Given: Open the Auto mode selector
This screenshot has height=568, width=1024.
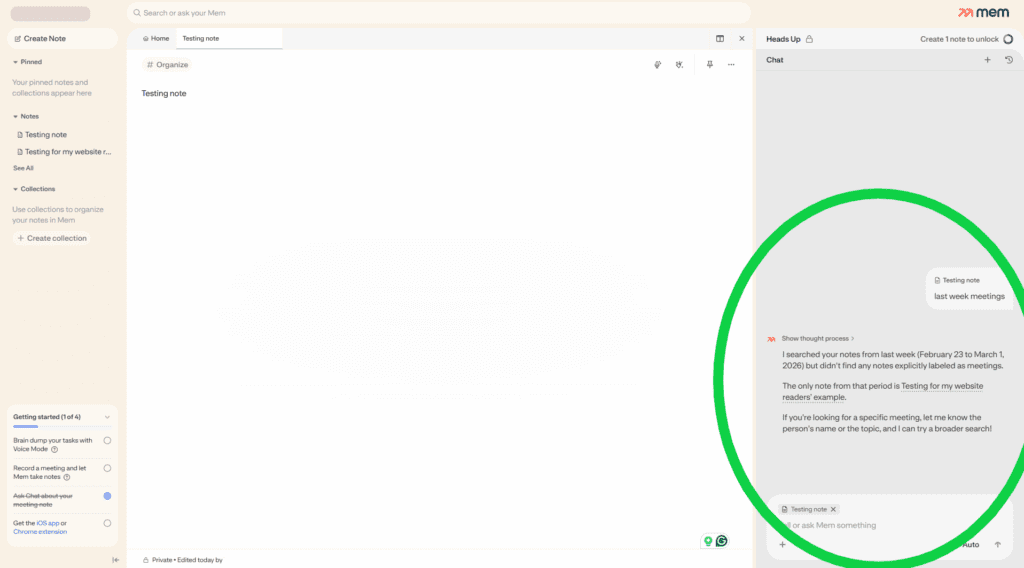Looking at the screenshot, I should click(x=970, y=544).
